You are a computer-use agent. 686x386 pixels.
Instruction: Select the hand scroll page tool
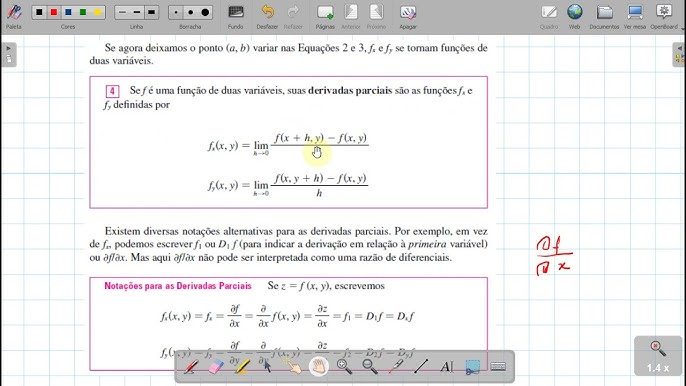tap(318, 366)
